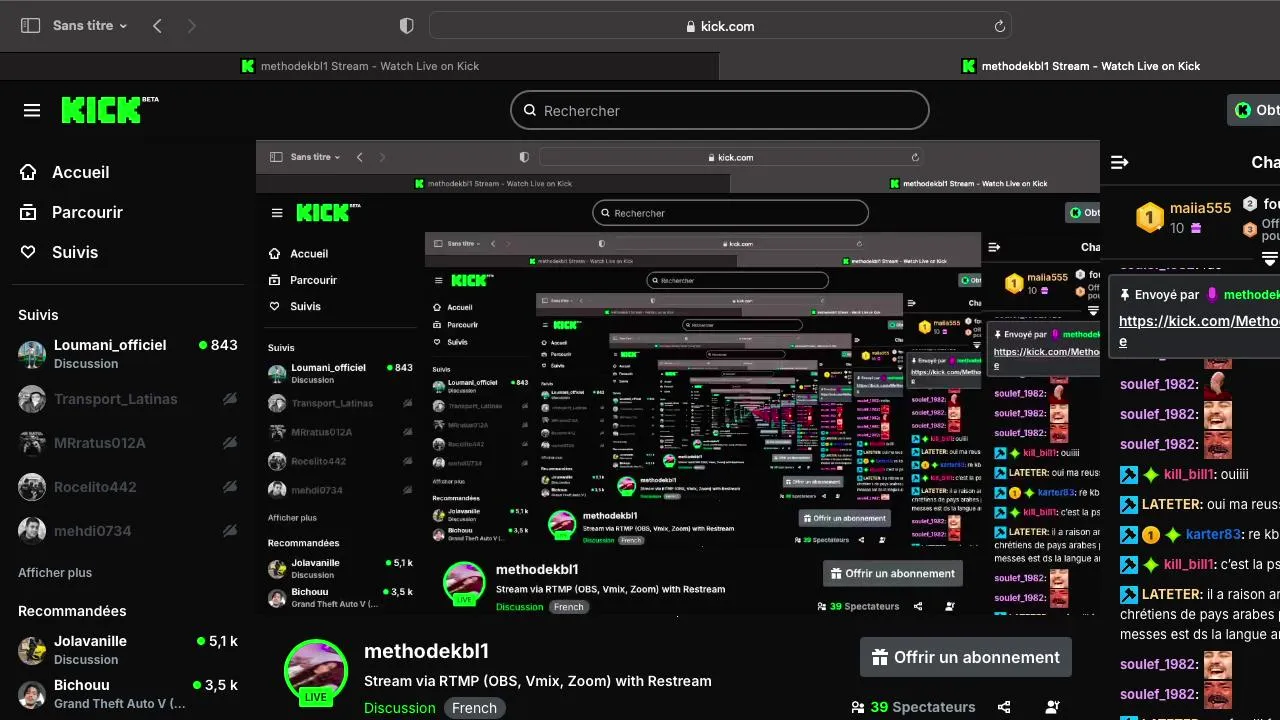The height and width of the screenshot is (720, 1280).
Task: Open the green Discussion category beside French
Action: [x=400, y=708]
